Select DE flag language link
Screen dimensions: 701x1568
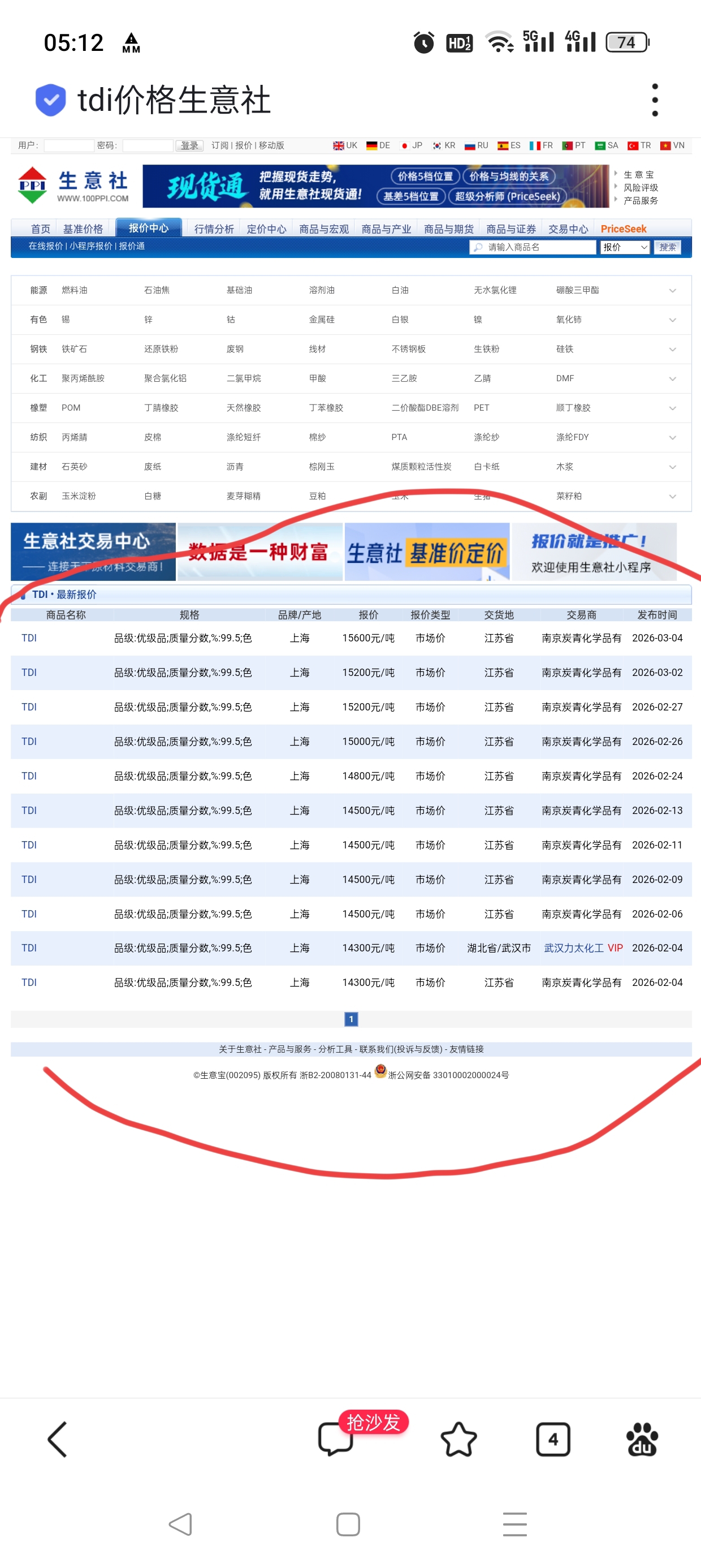[x=378, y=145]
